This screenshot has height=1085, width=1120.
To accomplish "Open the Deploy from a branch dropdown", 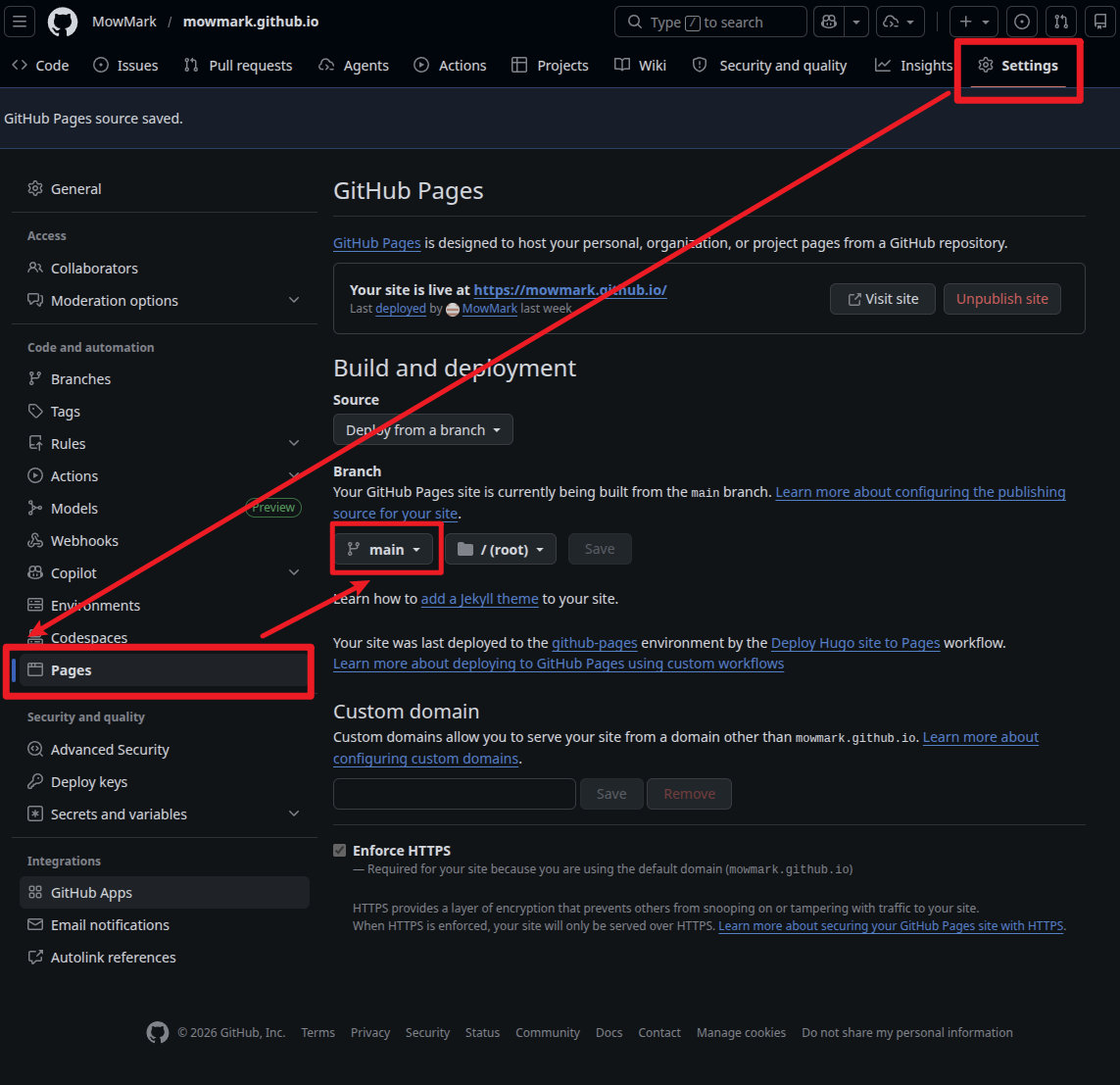I will [423, 429].
